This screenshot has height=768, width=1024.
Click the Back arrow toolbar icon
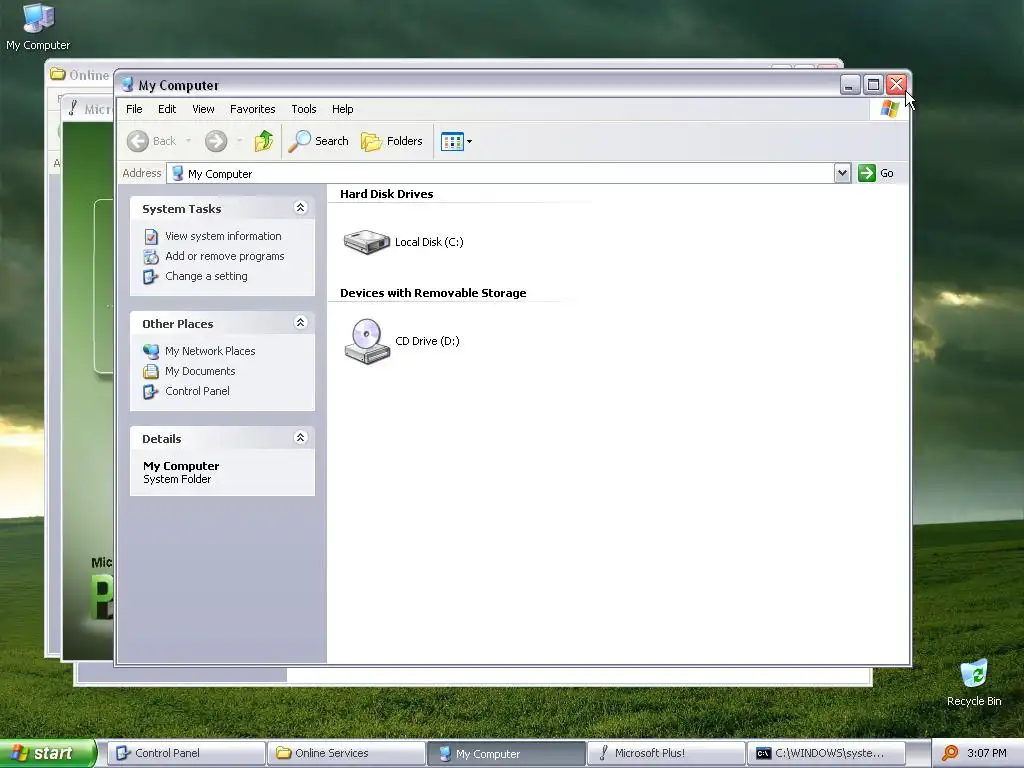(138, 141)
